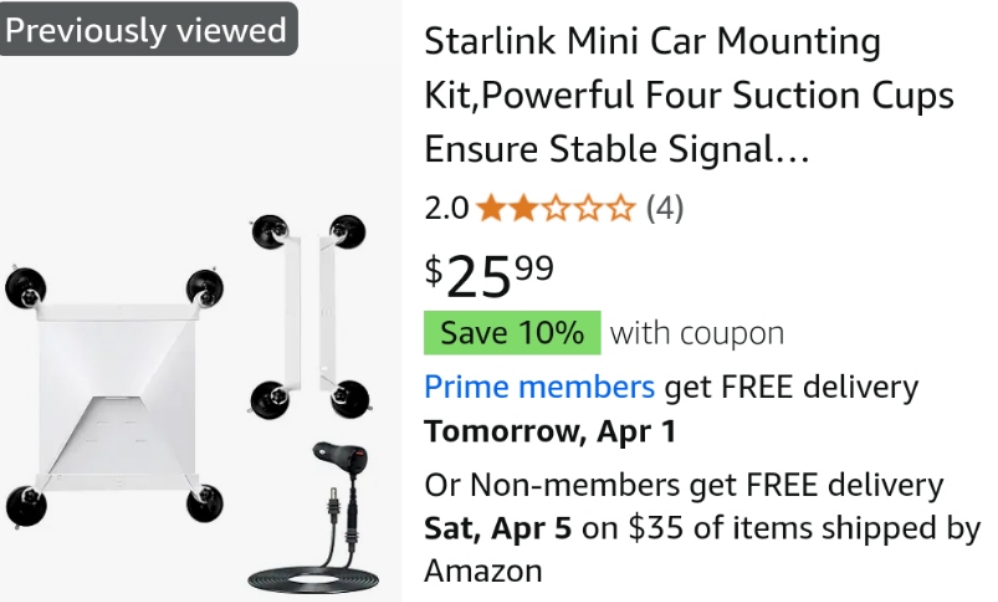Click the first filled orange star
The height and width of the screenshot is (602, 998).
490,209
